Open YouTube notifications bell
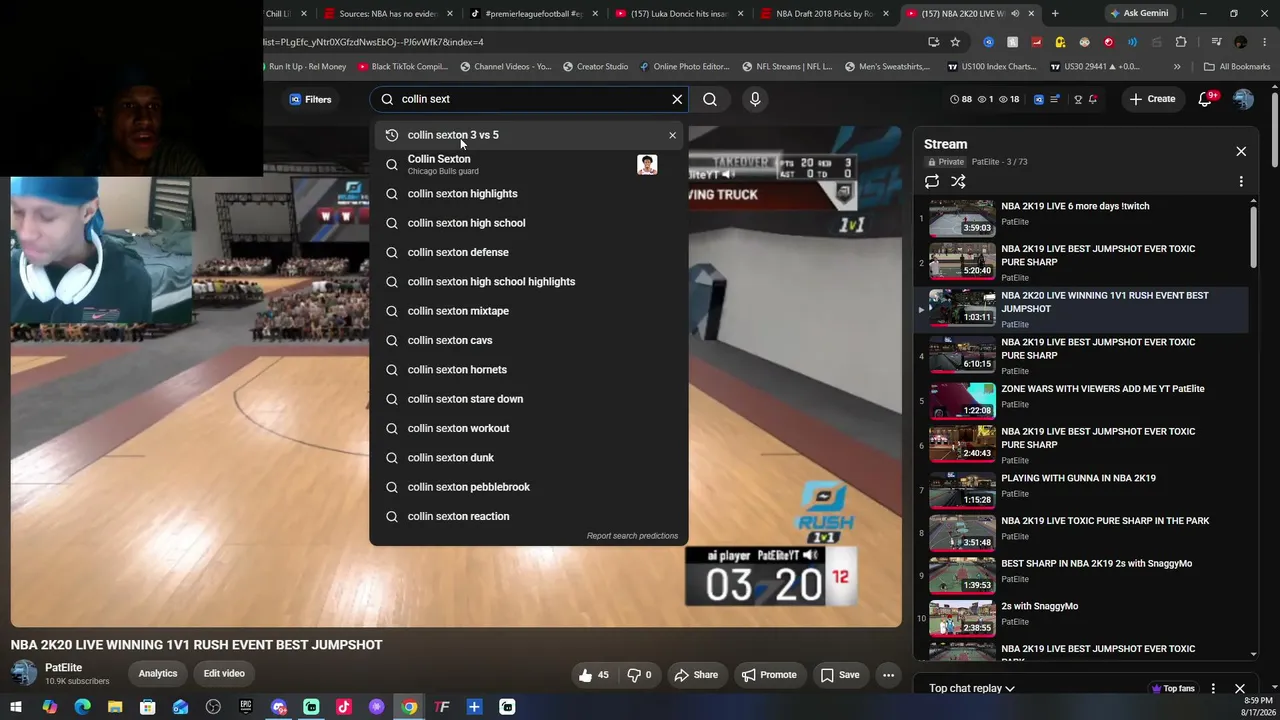The image size is (1280, 720). click(x=1206, y=99)
